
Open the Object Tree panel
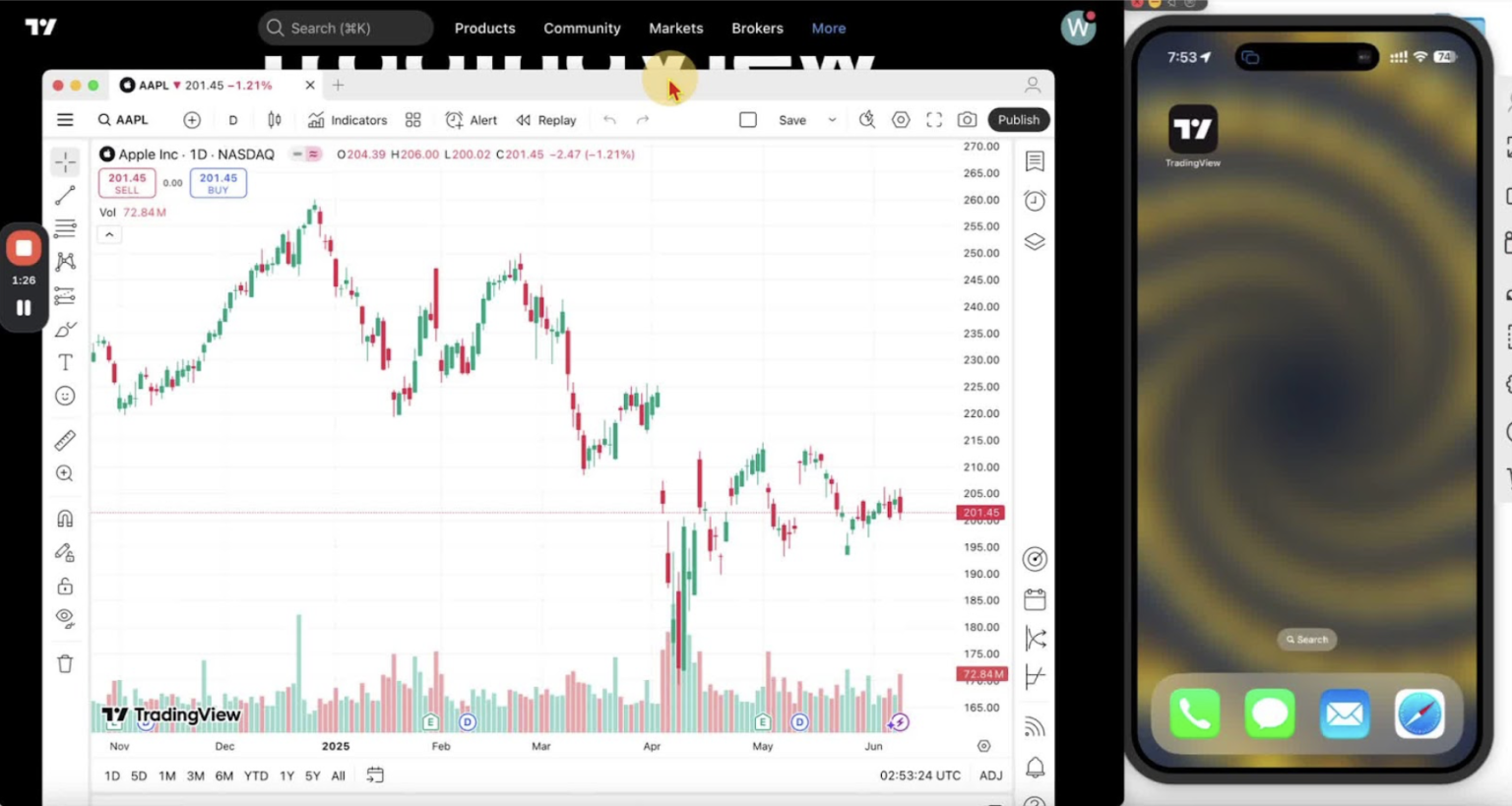(1035, 241)
